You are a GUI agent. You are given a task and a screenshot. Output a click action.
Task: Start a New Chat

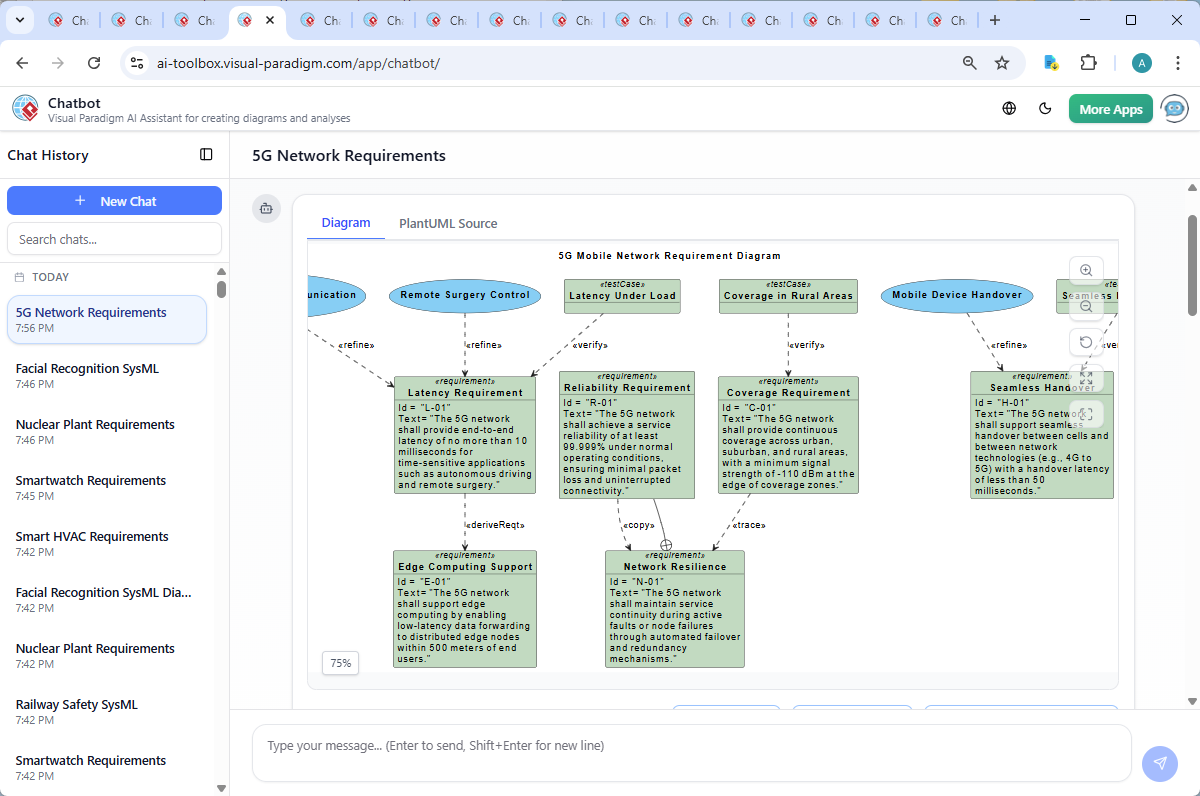click(x=114, y=200)
